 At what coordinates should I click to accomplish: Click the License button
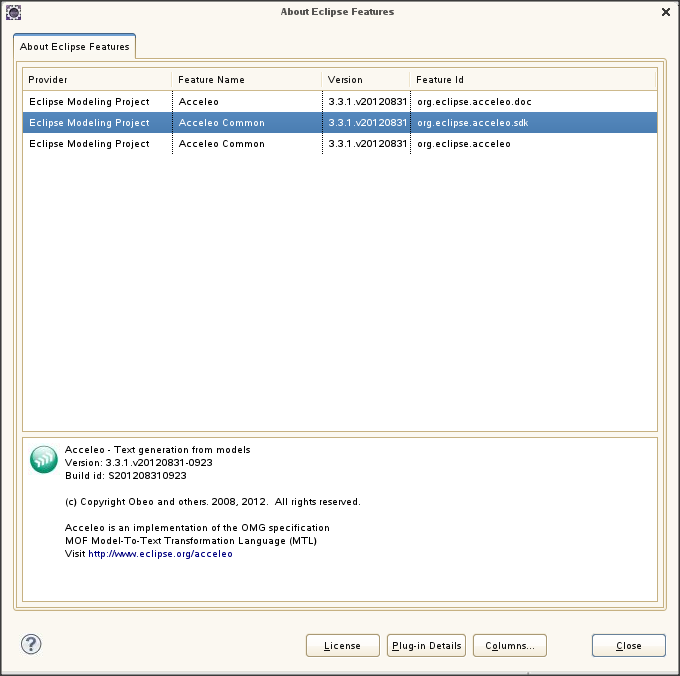343,646
